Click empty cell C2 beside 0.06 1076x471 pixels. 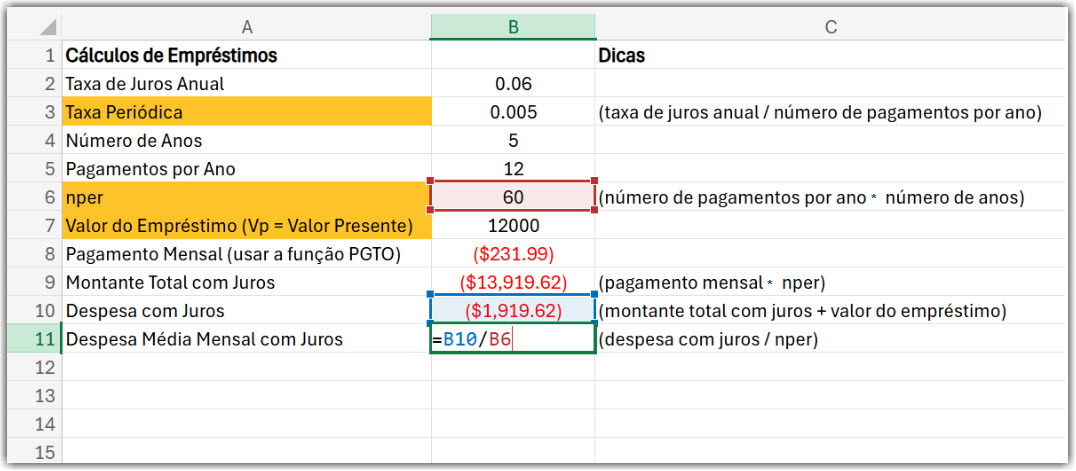[830, 84]
